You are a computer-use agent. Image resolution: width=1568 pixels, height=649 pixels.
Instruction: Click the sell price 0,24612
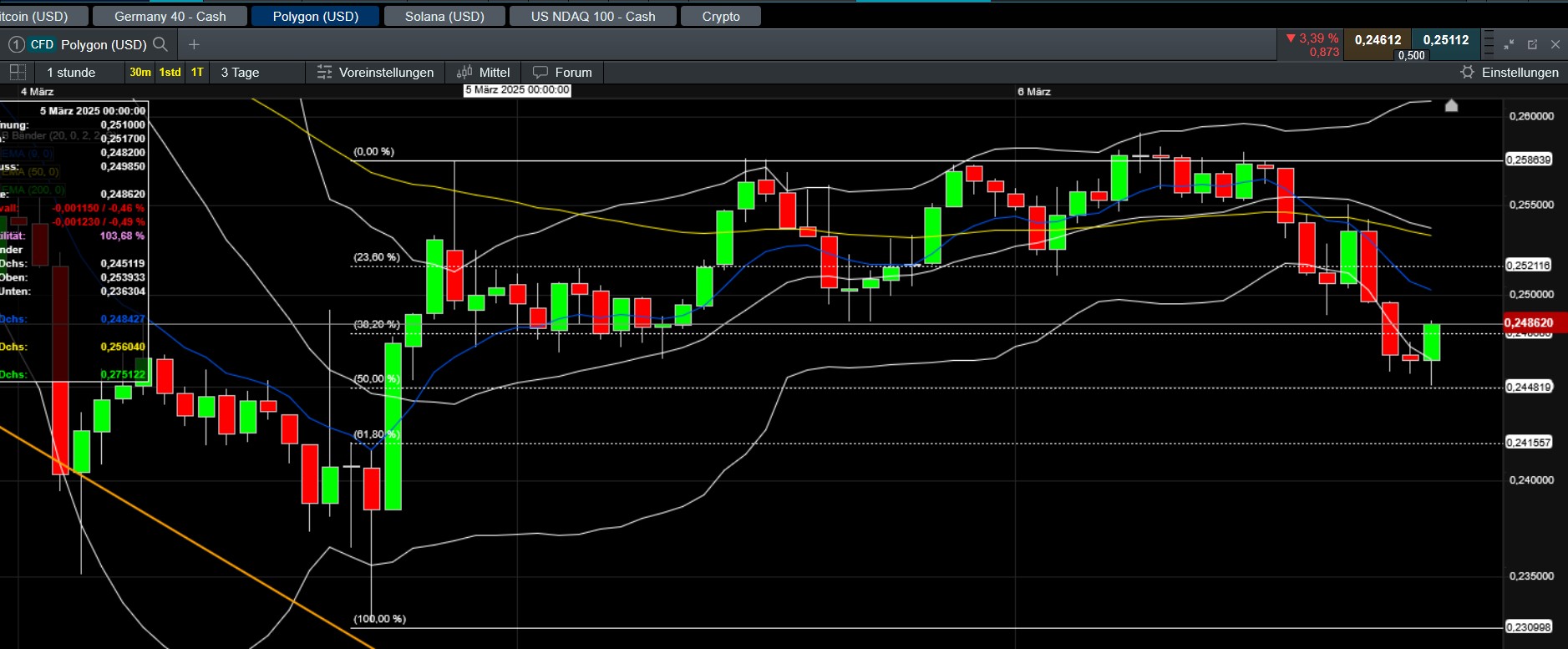click(x=1378, y=40)
